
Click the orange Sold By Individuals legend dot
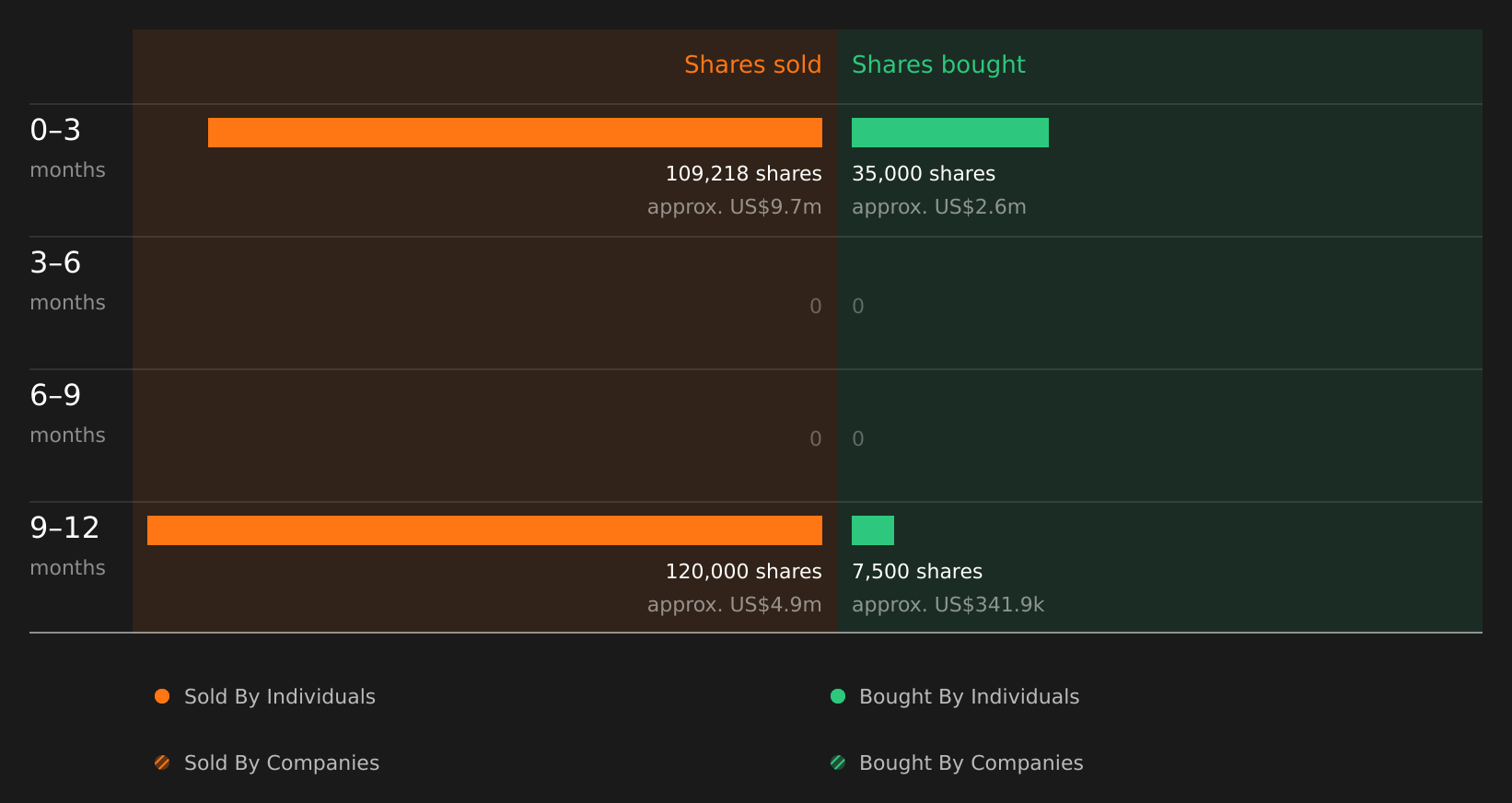click(x=162, y=696)
